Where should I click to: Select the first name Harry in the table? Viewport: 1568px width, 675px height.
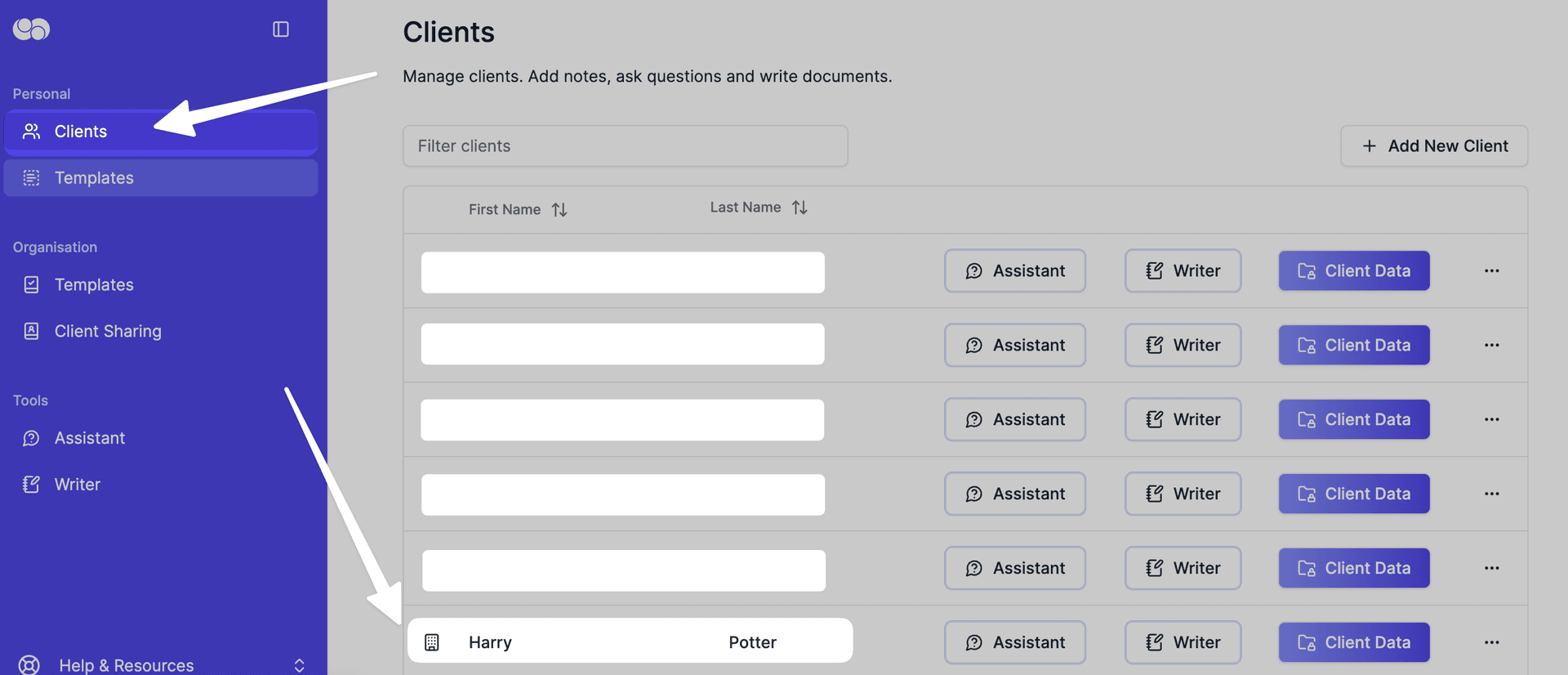[x=490, y=642]
